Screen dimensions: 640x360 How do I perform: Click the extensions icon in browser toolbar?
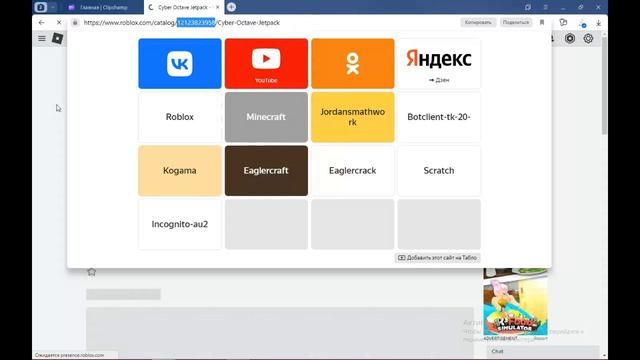coord(563,23)
